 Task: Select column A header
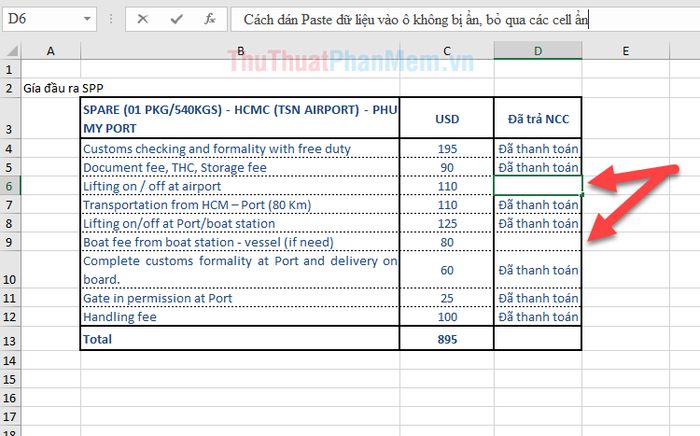coord(51,51)
